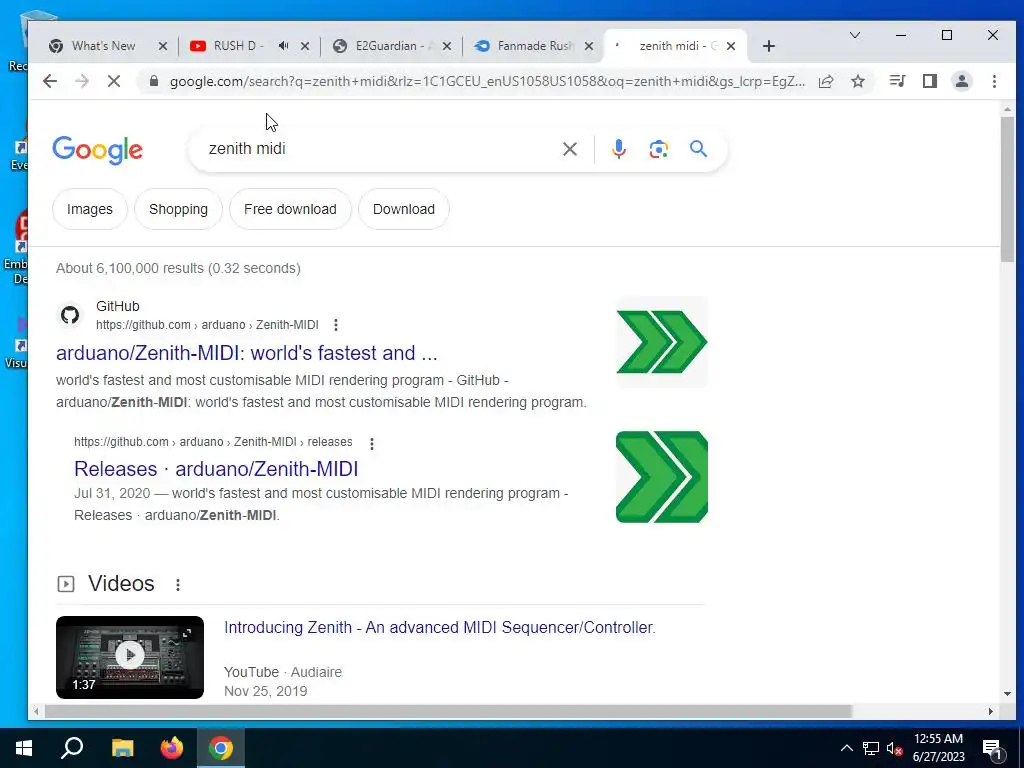Click the GitHub favicon on the first result
The image size is (1024, 768).
70,315
